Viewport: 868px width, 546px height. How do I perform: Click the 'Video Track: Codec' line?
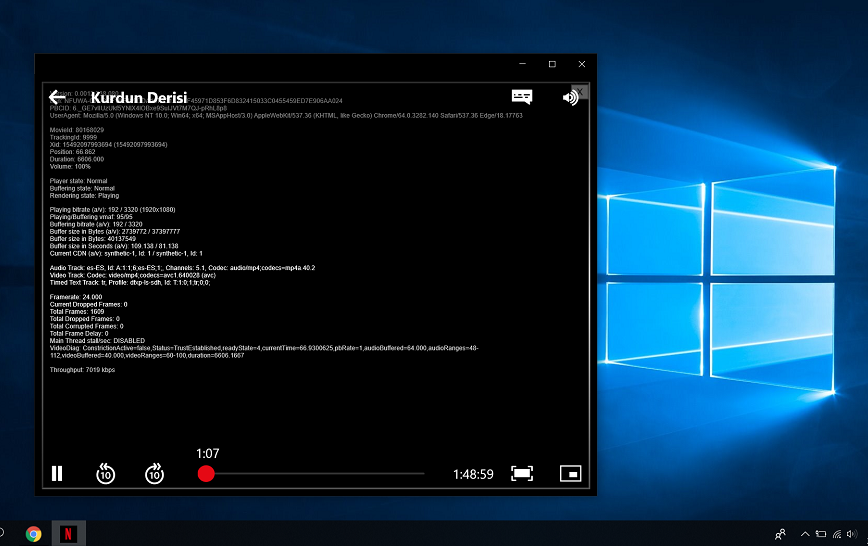[x=132, y=275]
